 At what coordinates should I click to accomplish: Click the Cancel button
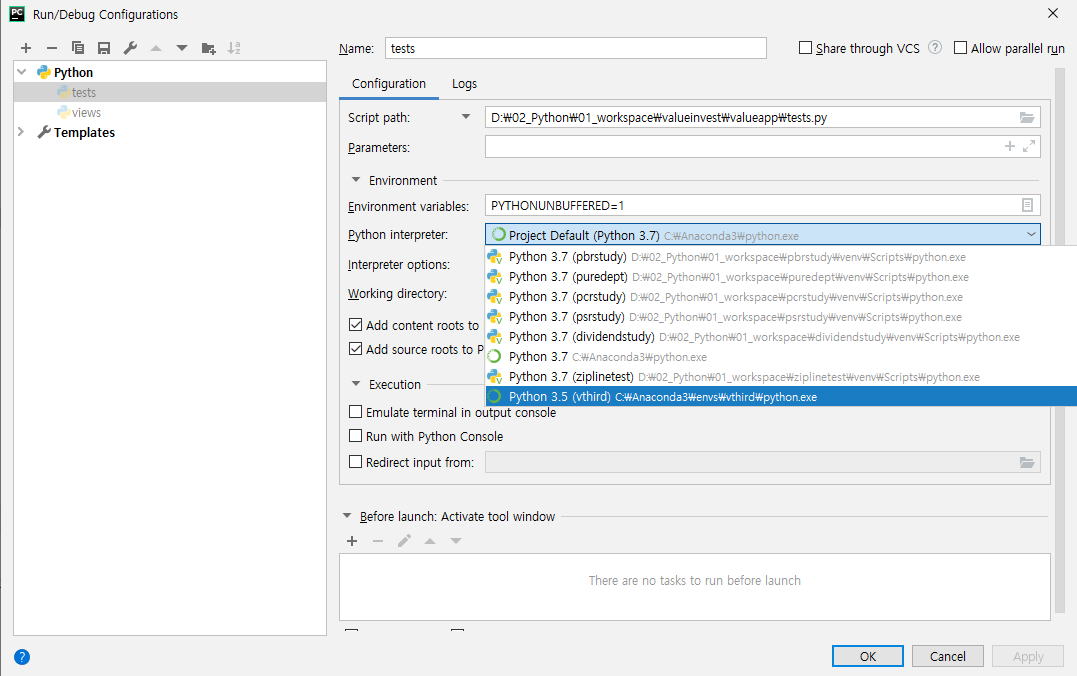(947, 656)
